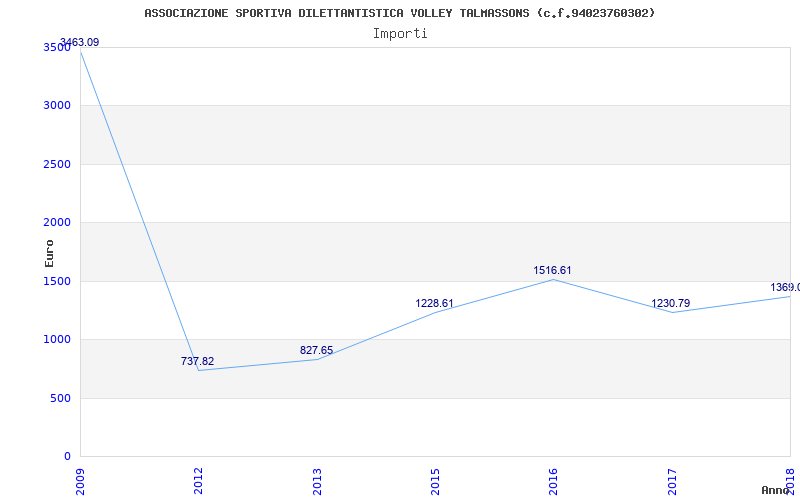
Task: Click the Euro y-axis title
Action: (x=49, y=254)
